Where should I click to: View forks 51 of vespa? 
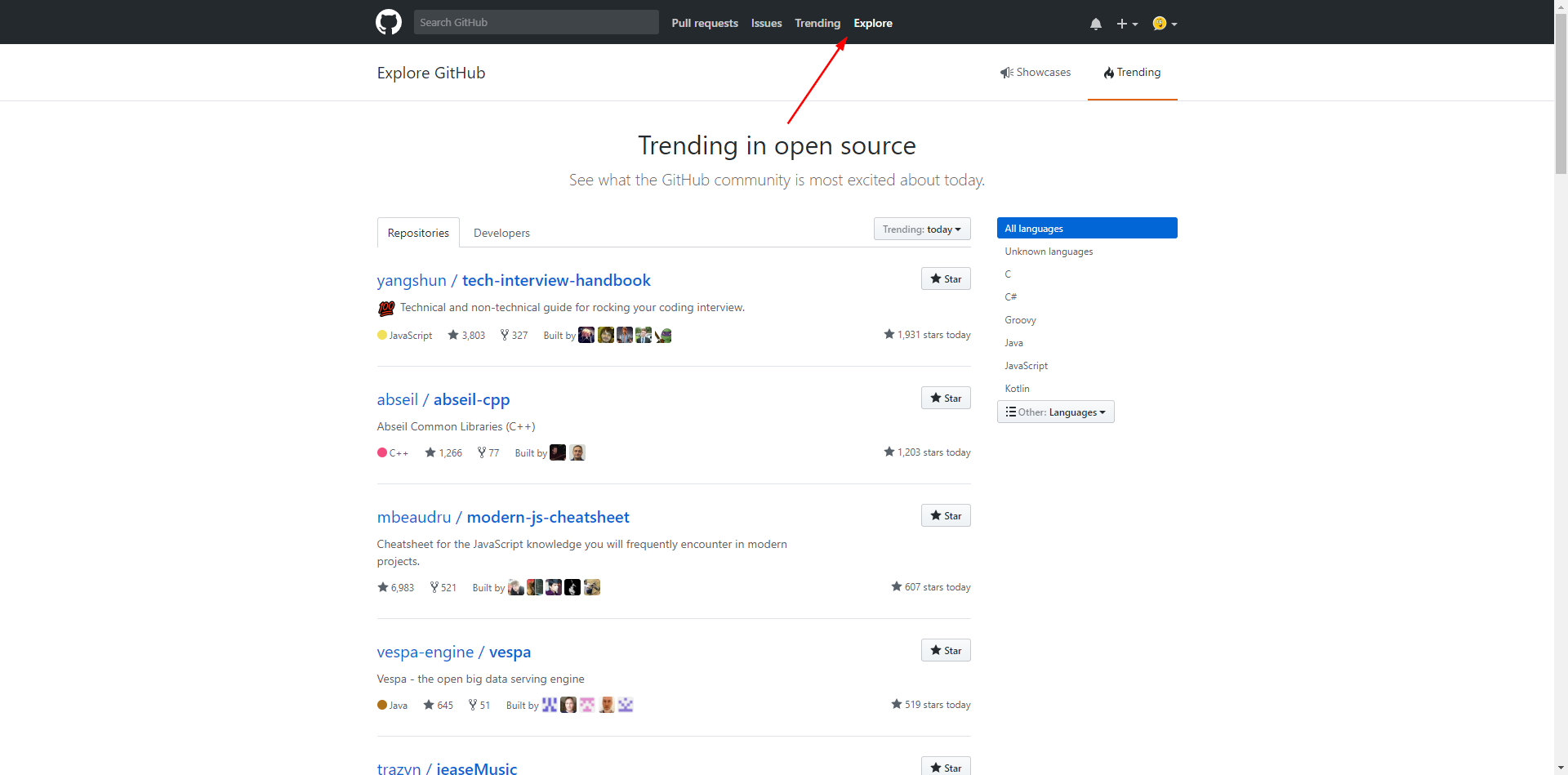click(479, 705)
